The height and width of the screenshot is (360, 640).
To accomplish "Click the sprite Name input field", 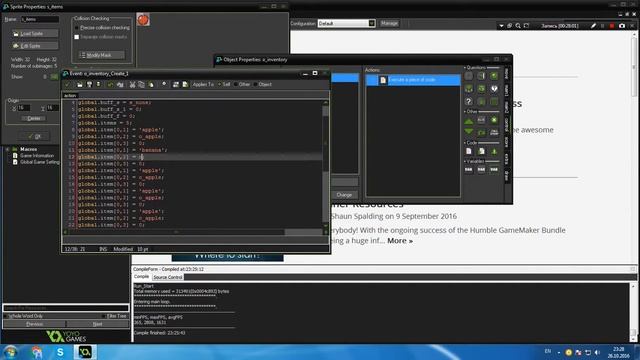I will (x=40, y=19).
